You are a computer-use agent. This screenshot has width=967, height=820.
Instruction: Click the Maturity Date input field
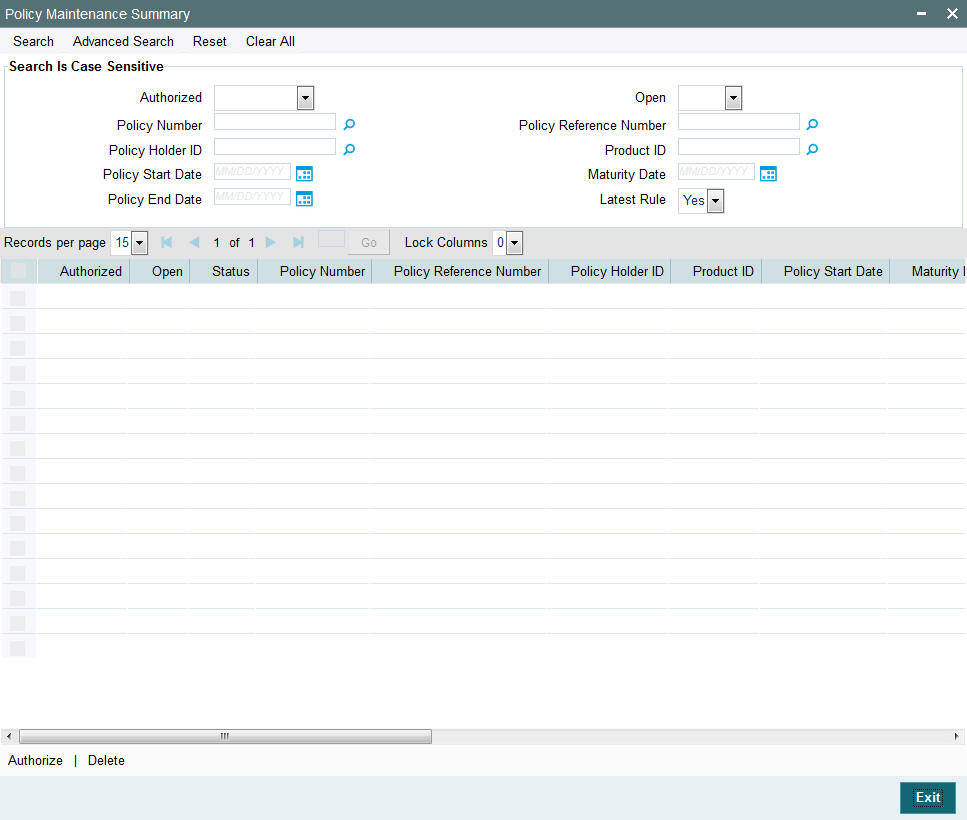click(x=716, y=171)
